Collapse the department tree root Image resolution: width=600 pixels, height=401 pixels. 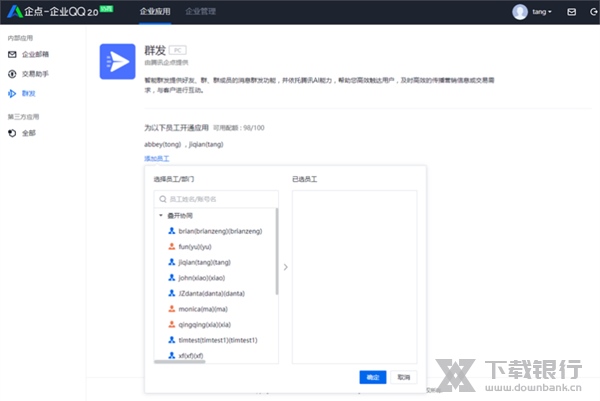click(161, 215)
